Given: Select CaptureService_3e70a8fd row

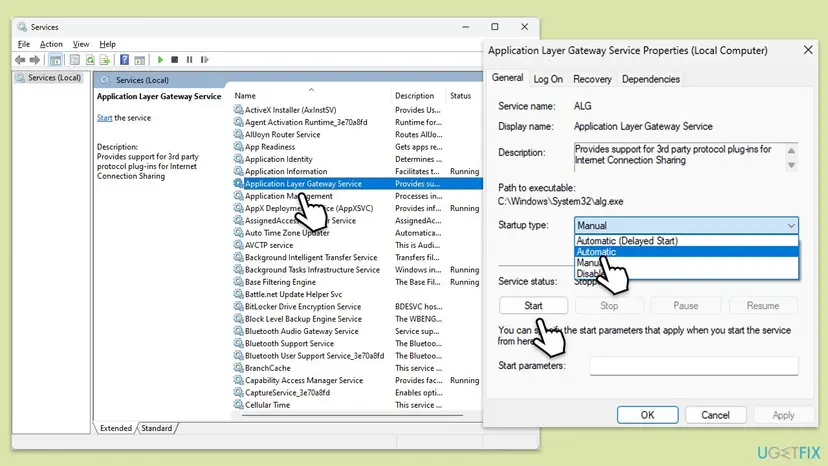Looking at the screenshot, I should coord(357,393).
